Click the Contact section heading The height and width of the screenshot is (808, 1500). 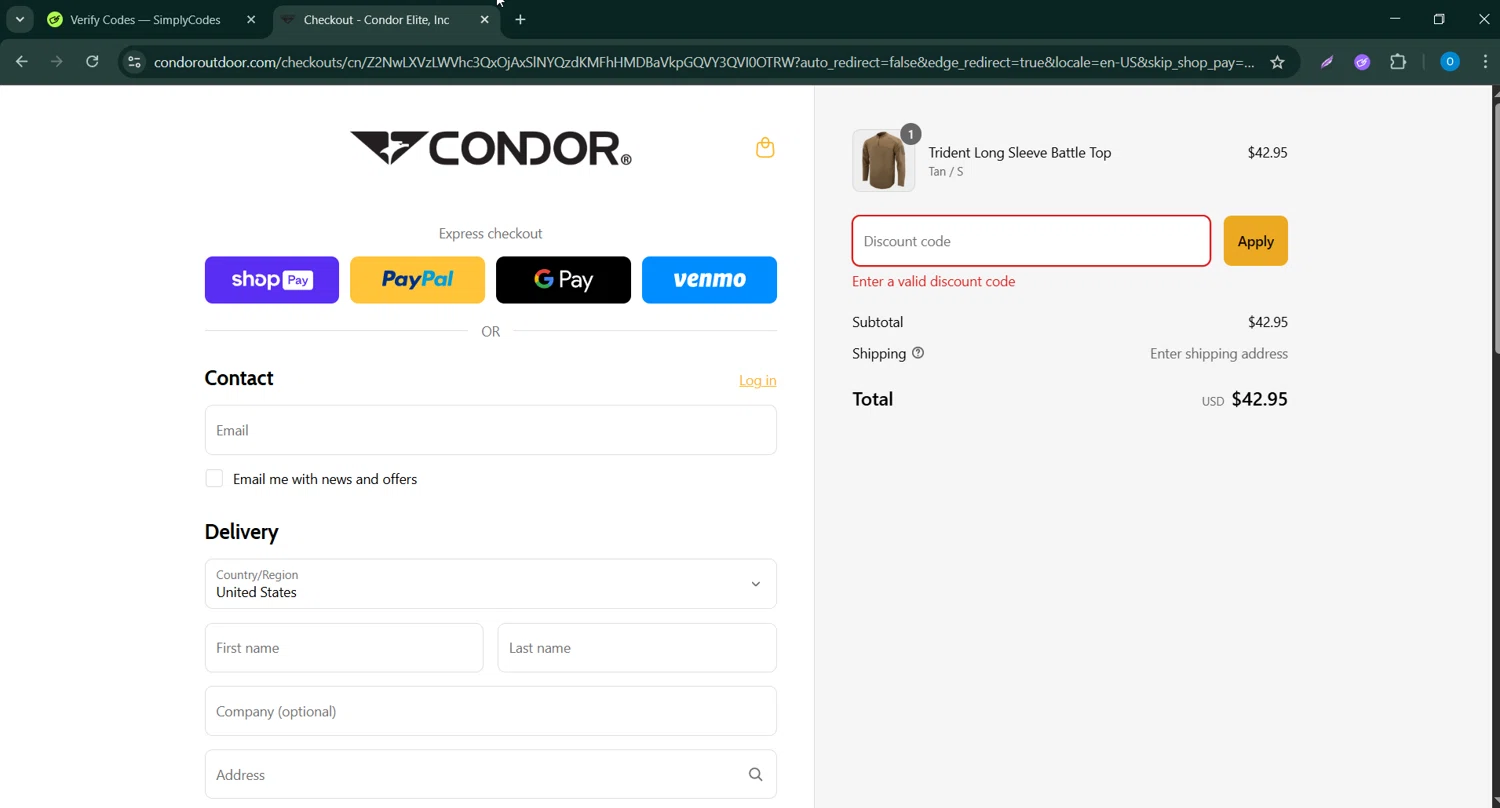point(238,378)
